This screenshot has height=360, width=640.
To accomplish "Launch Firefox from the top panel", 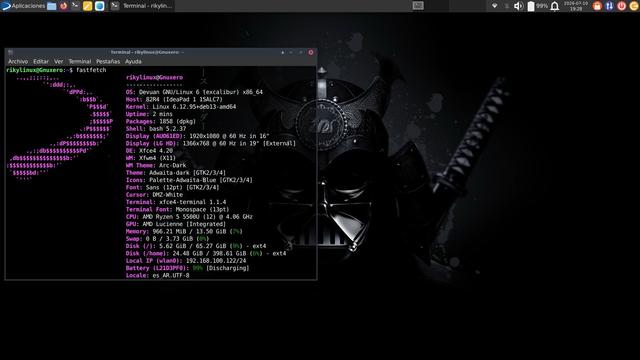I will pos(63,6).
